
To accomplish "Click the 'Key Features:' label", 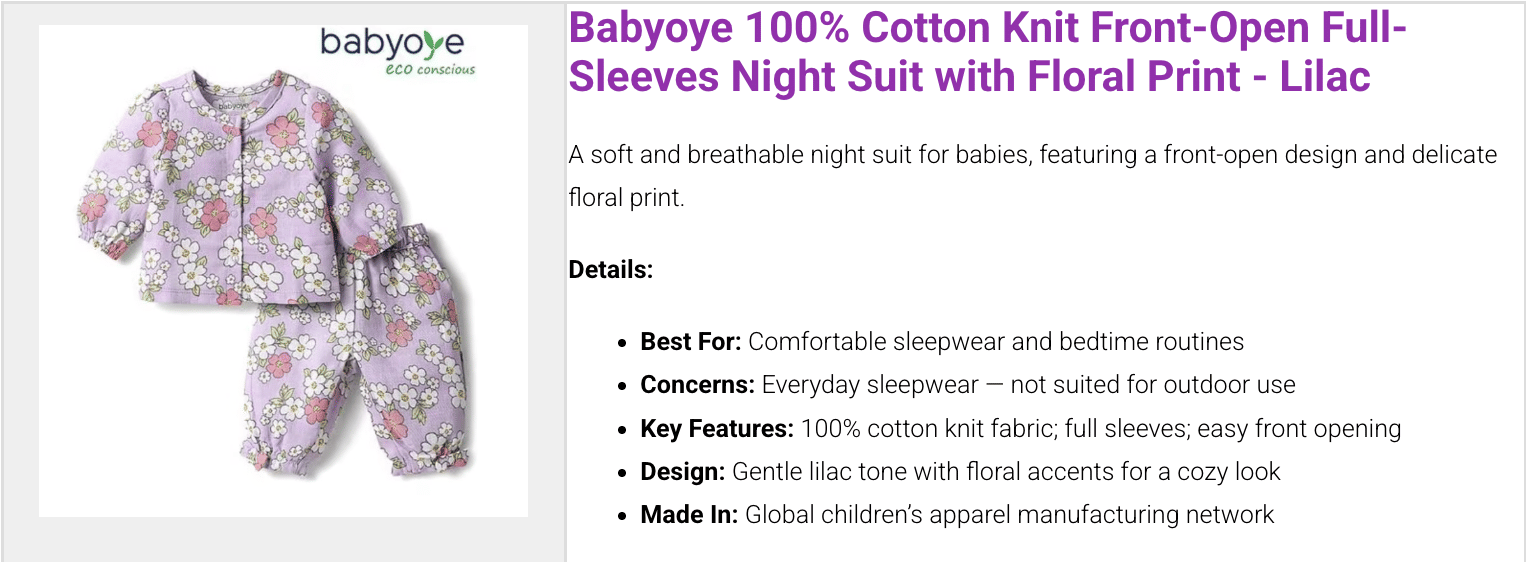I will (717, 429).
